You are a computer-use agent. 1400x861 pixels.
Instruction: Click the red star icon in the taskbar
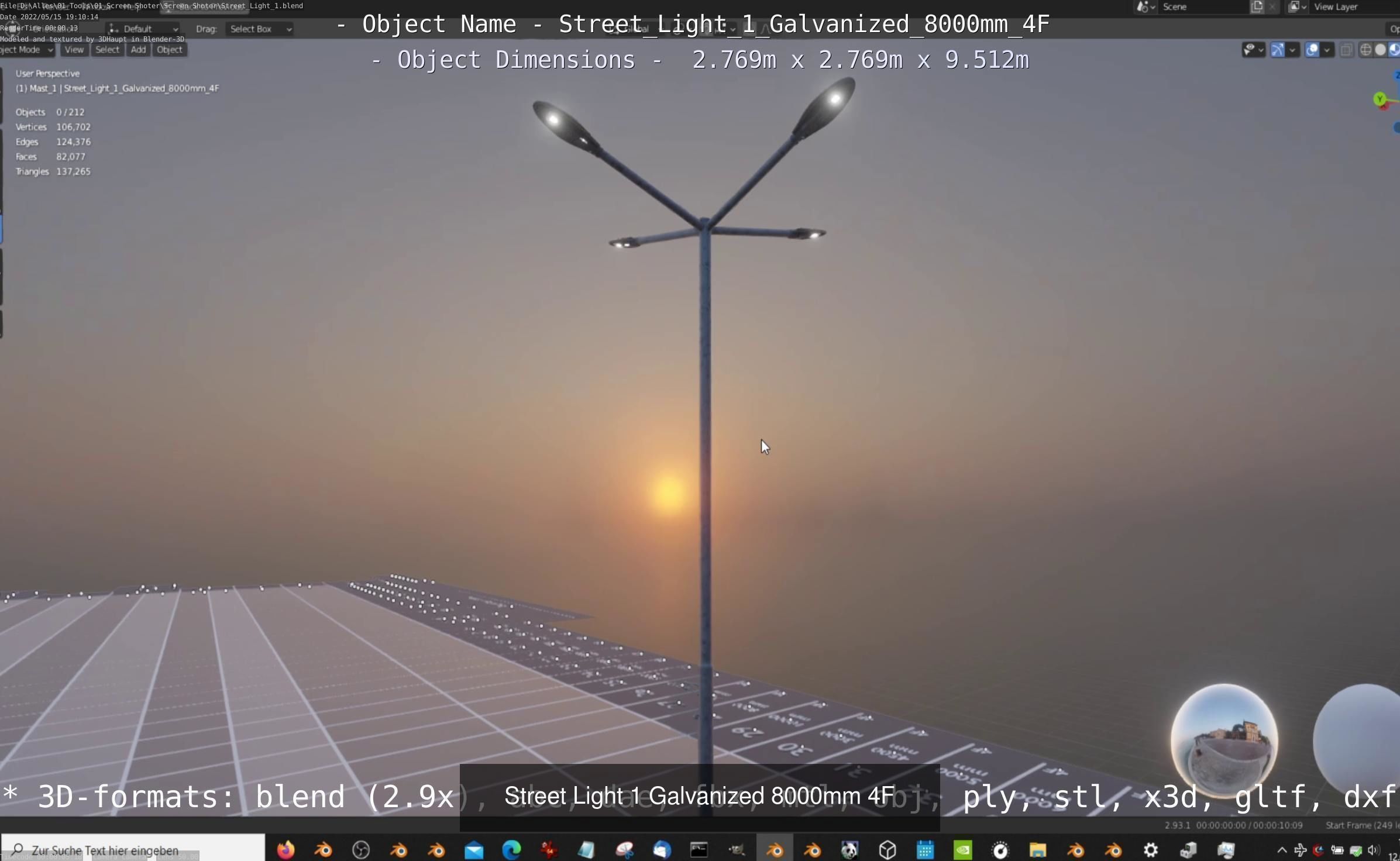(549, 850)
